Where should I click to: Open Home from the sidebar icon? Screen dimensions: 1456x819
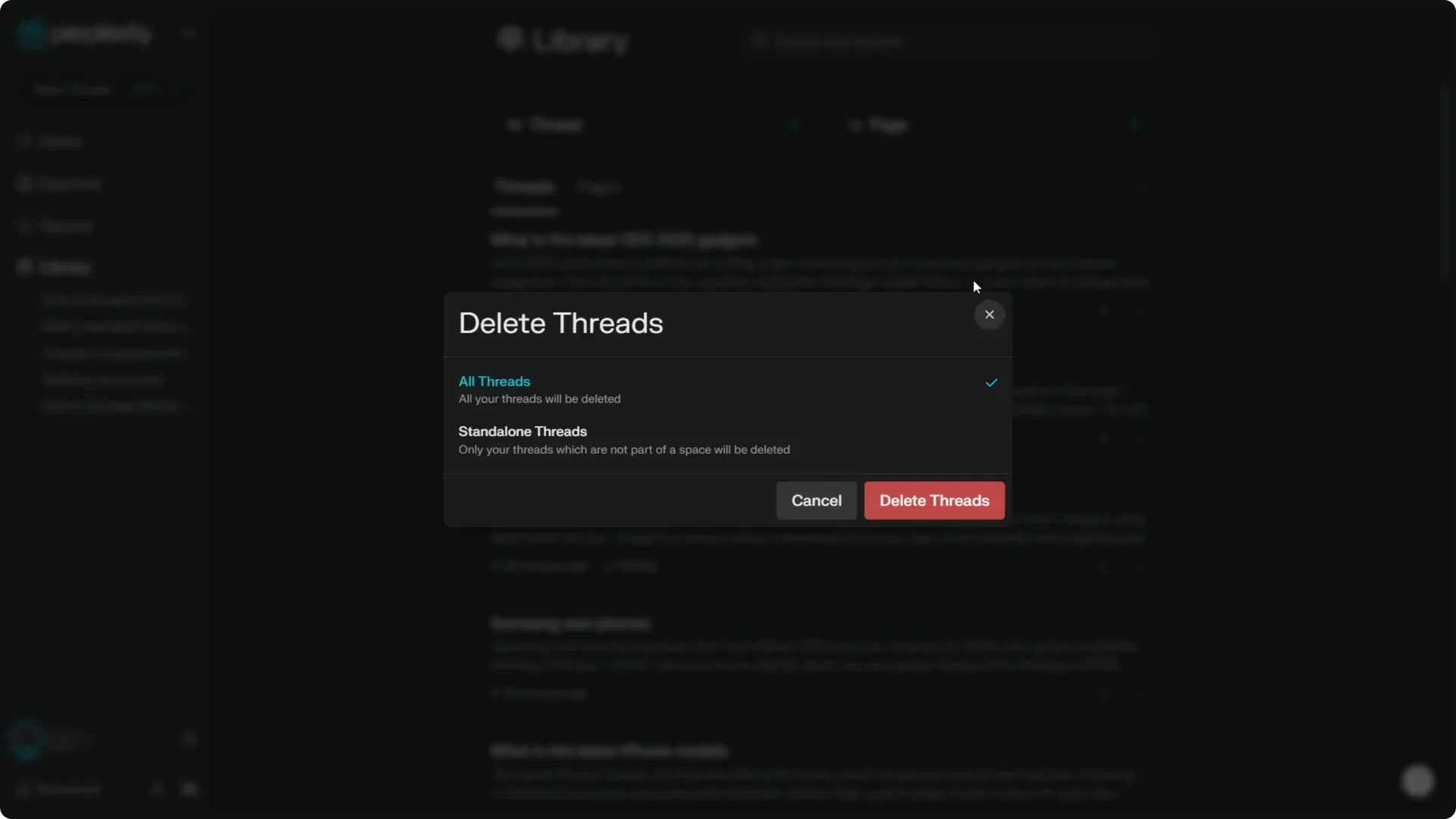click(25, 141)
